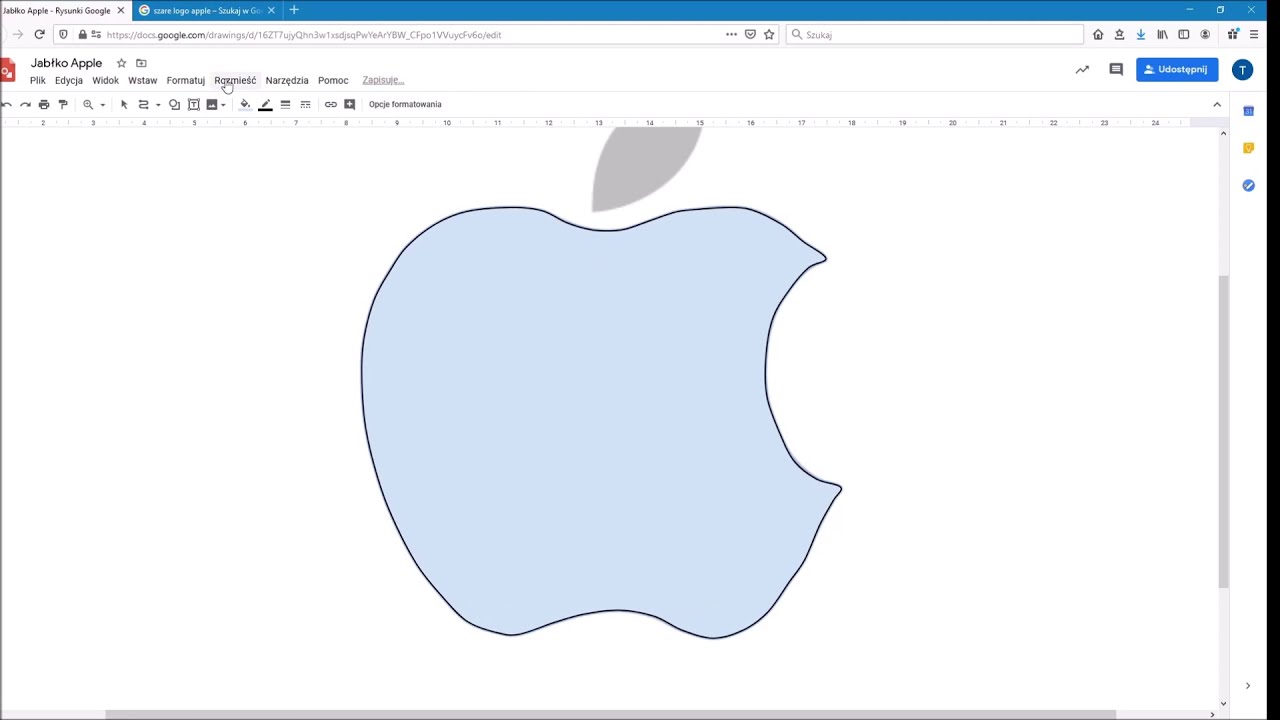The image size is (1280, 720).
Task: Open Google Keep in the side panel
Action: (x=1248, y=148)
